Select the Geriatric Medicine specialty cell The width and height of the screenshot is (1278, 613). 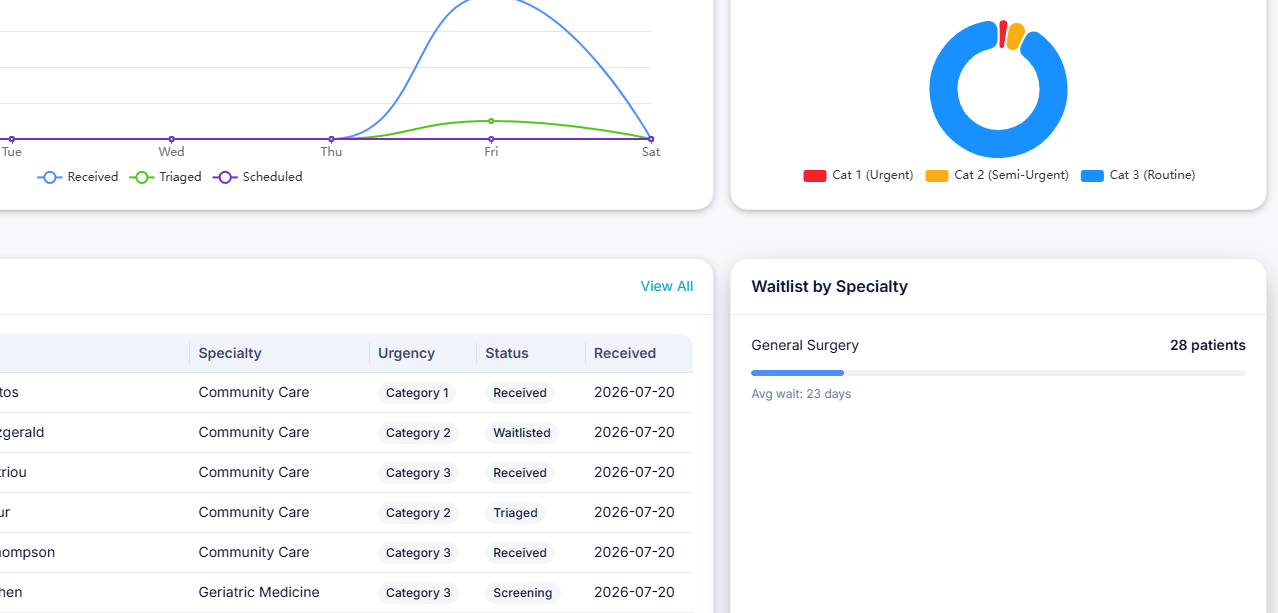pyautogui.click(x=259, y=592)
